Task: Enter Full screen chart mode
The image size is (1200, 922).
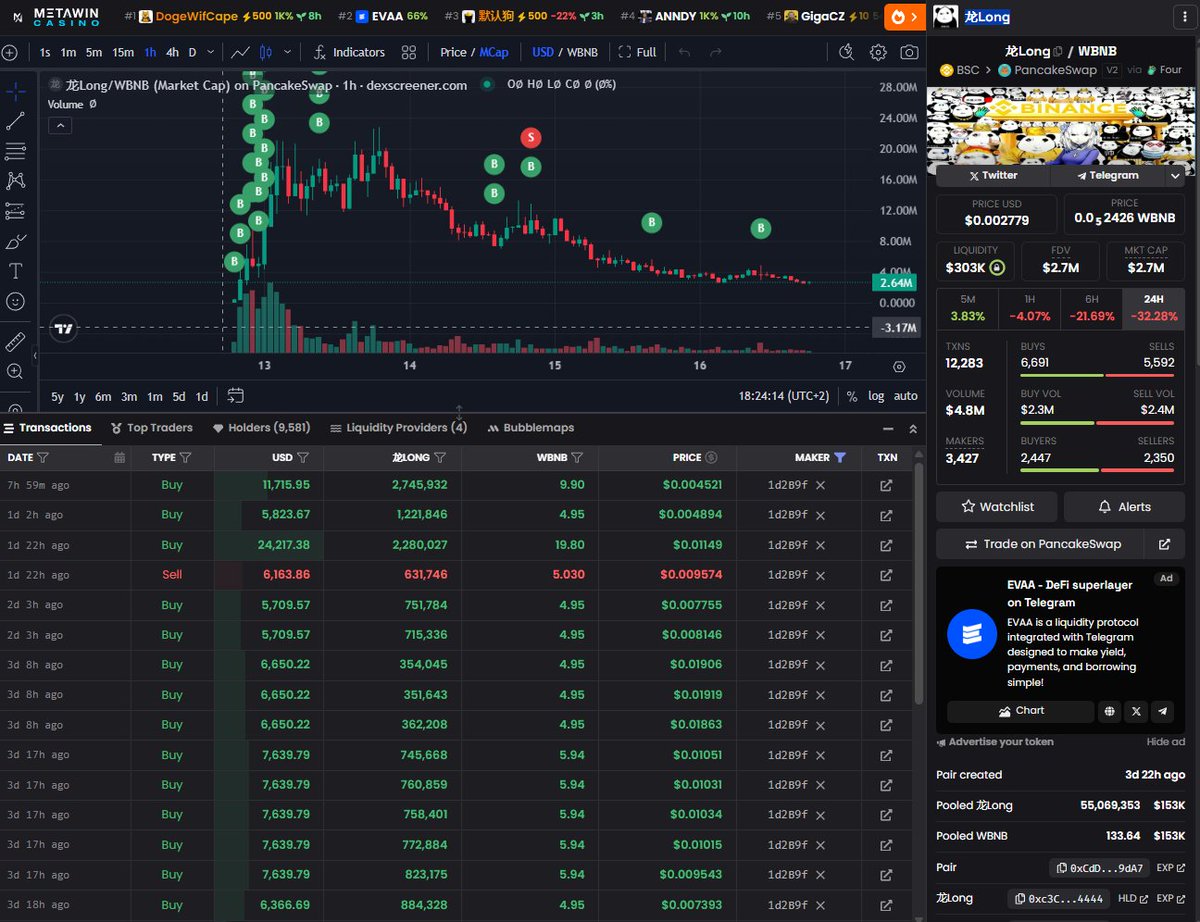Action: [637, 52]
